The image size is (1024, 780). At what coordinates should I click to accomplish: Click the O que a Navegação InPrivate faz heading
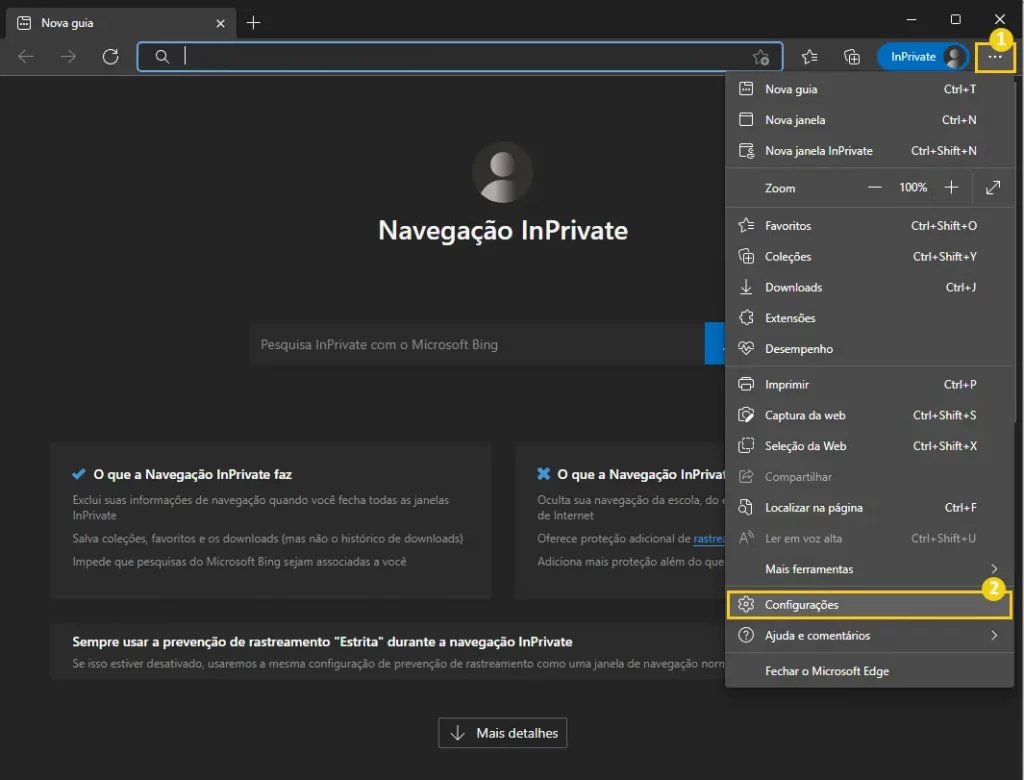193,474
